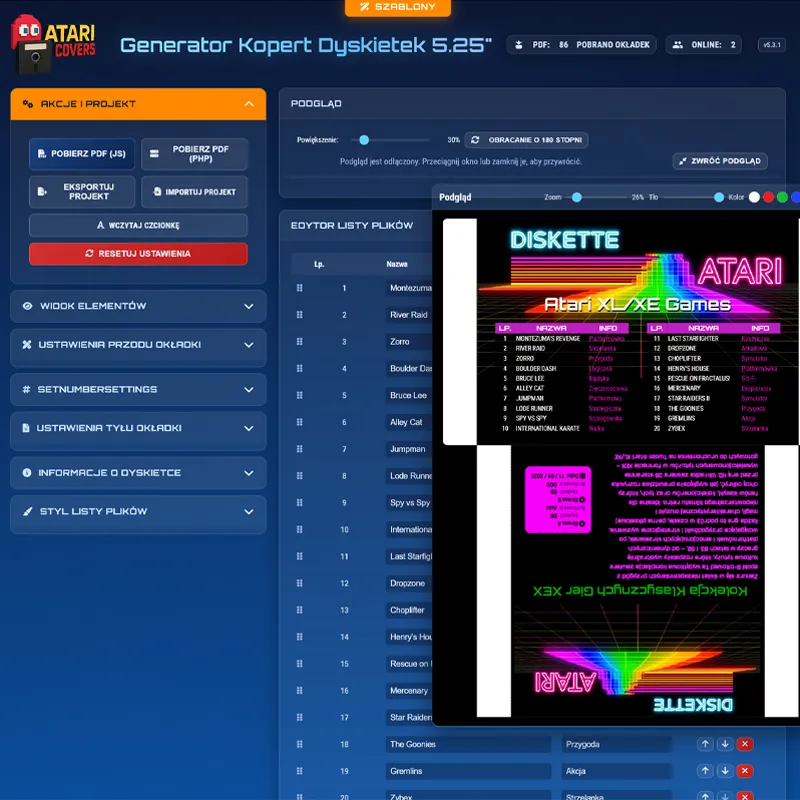Select the drag handle beside Mercenary

click(299, 691)
